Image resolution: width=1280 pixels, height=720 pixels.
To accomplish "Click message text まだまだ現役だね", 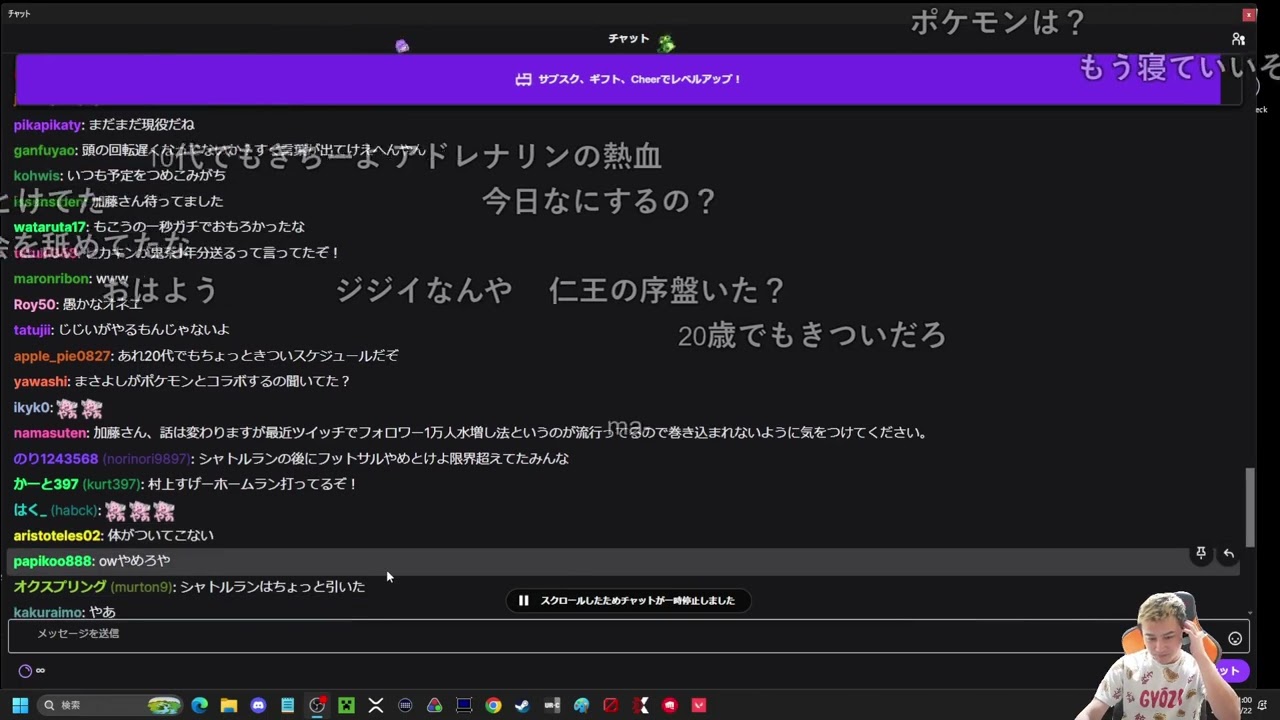I will [141, 125].
